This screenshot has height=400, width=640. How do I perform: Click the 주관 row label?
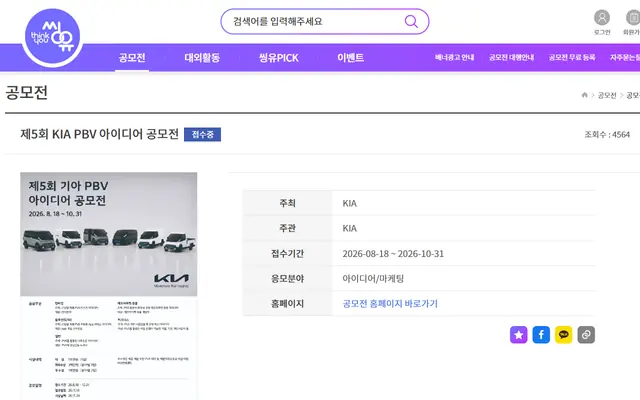click(x=287, y=228)
